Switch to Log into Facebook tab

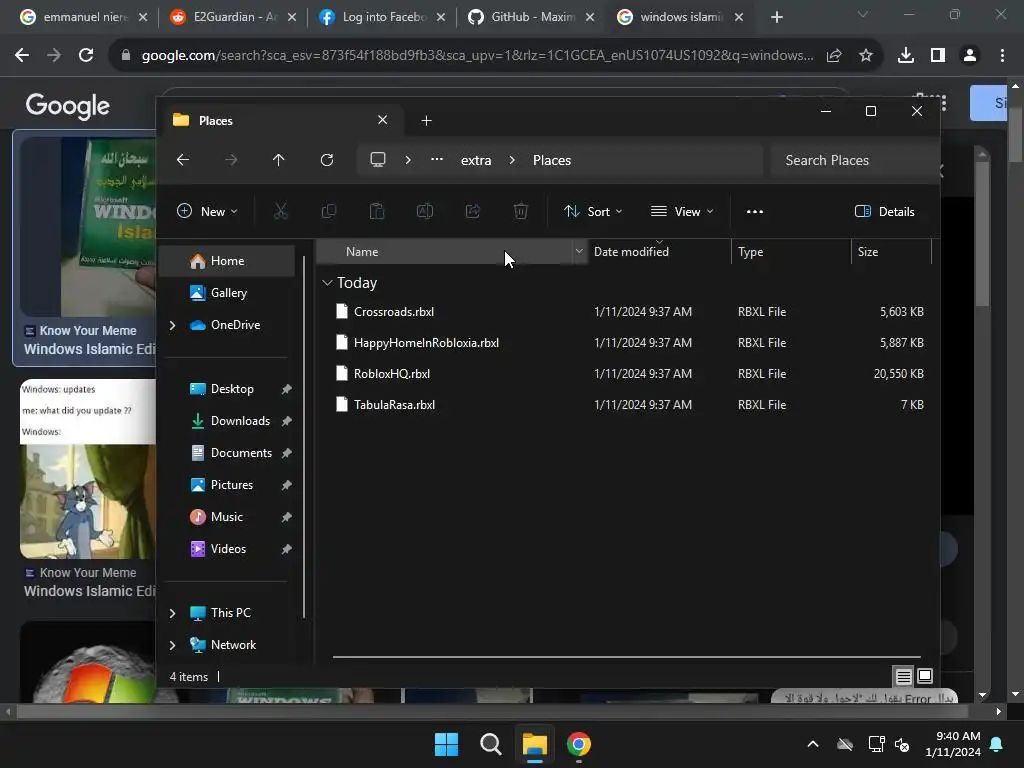point(382,17)
